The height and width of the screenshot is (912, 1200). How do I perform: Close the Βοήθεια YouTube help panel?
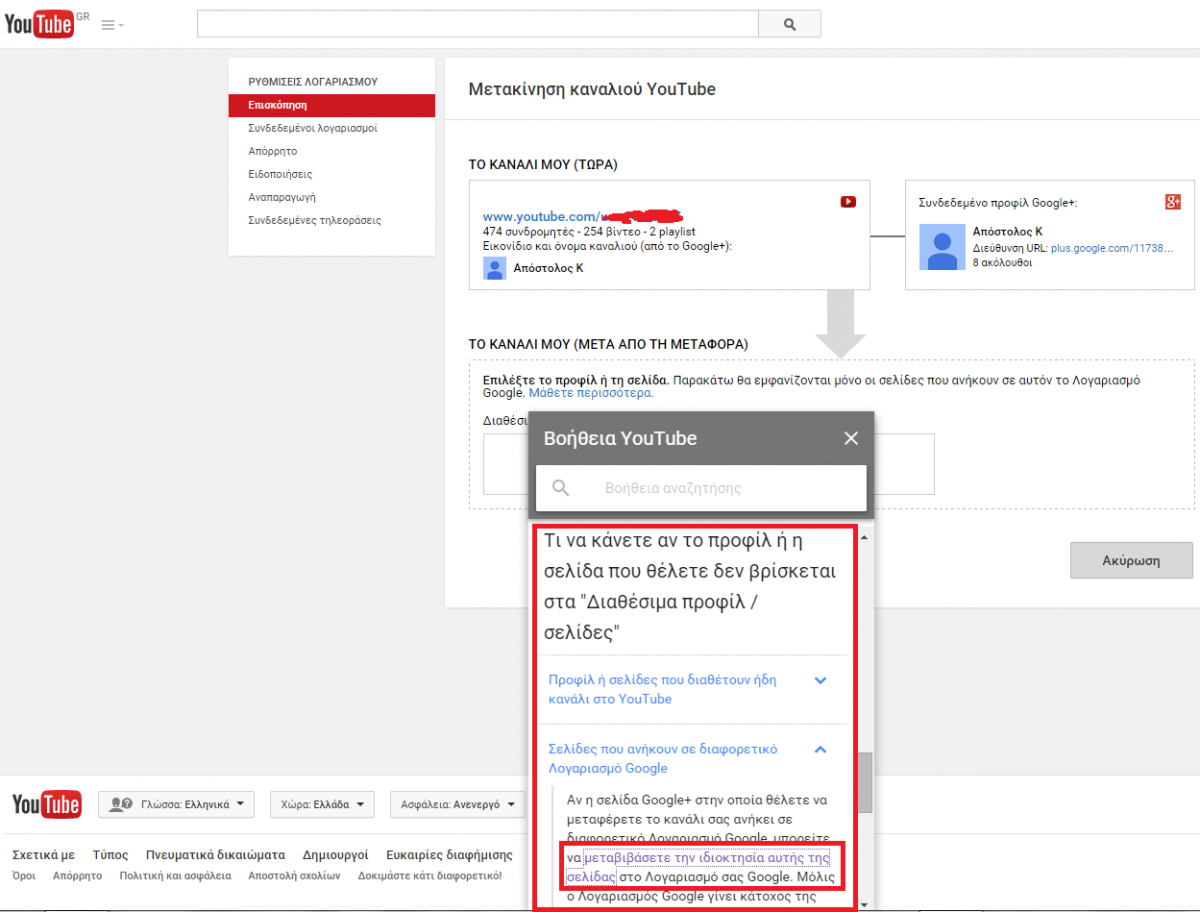(851, 438)
